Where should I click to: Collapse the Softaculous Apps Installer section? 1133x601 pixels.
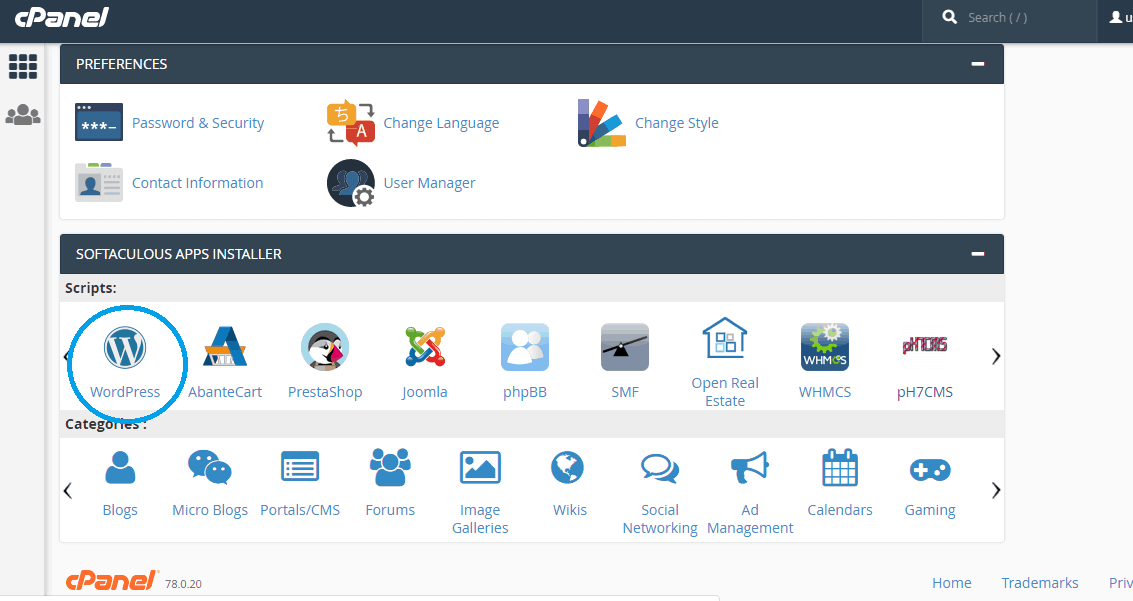tap(978, 254)
